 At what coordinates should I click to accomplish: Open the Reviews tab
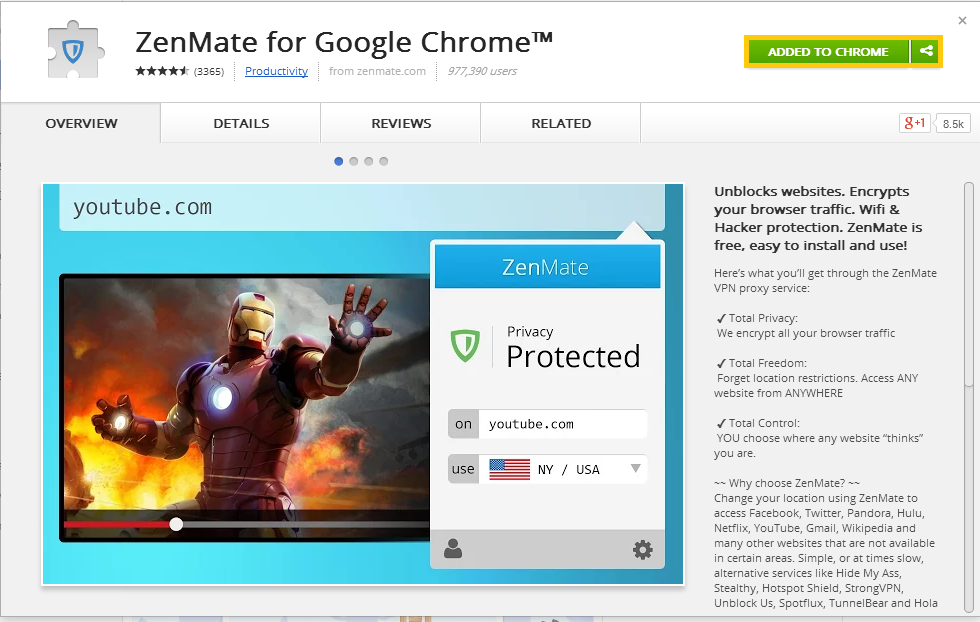click(401, 123)
